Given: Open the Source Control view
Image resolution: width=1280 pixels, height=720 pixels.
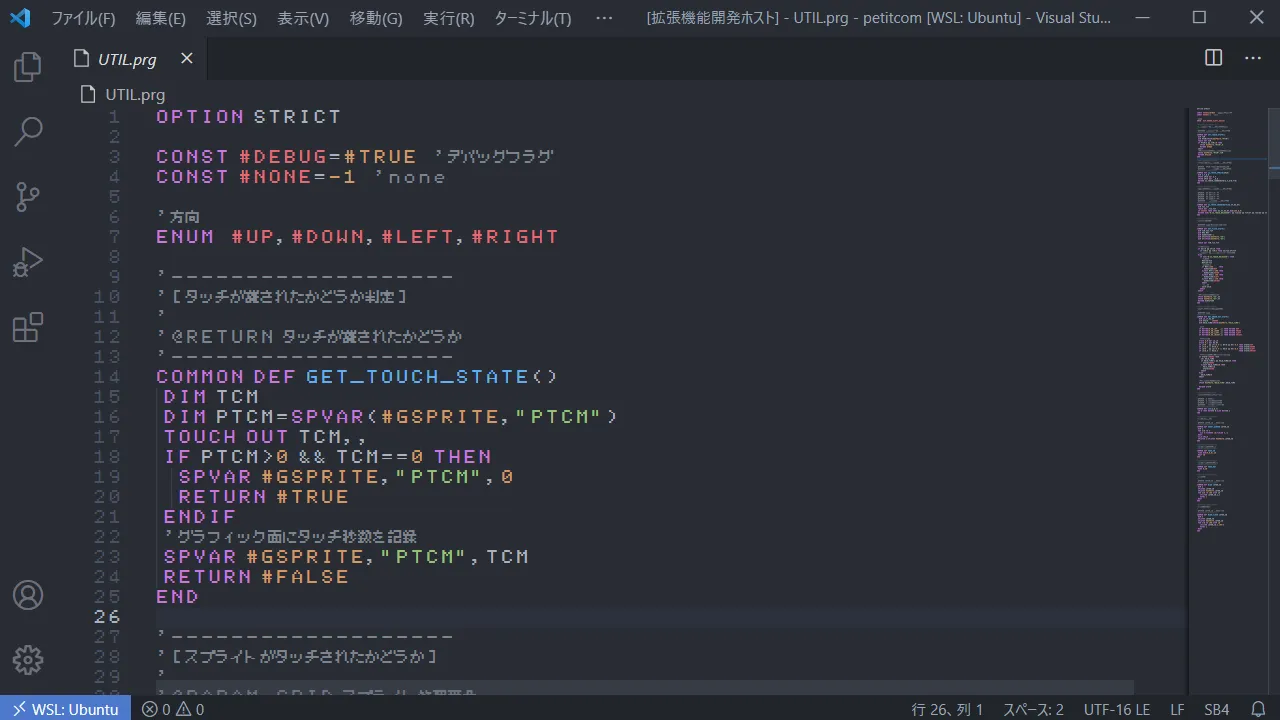Looking at the screenshot, I should [x=28, y=197].
